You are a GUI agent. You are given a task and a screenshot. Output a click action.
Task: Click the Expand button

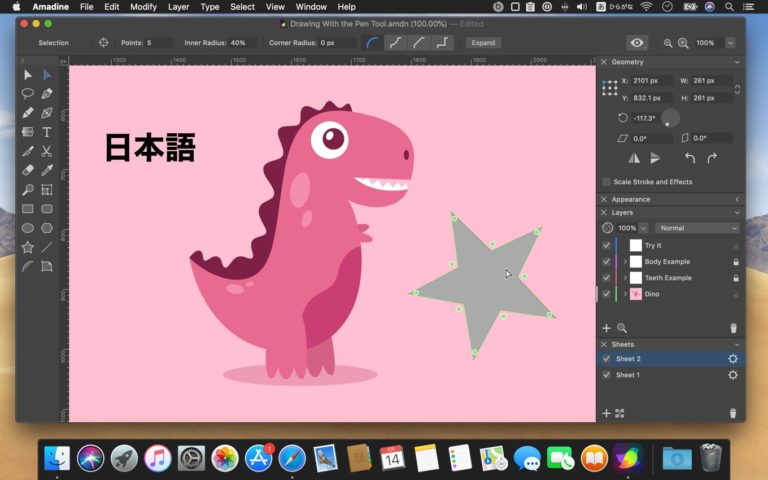[x=483, y=43]
